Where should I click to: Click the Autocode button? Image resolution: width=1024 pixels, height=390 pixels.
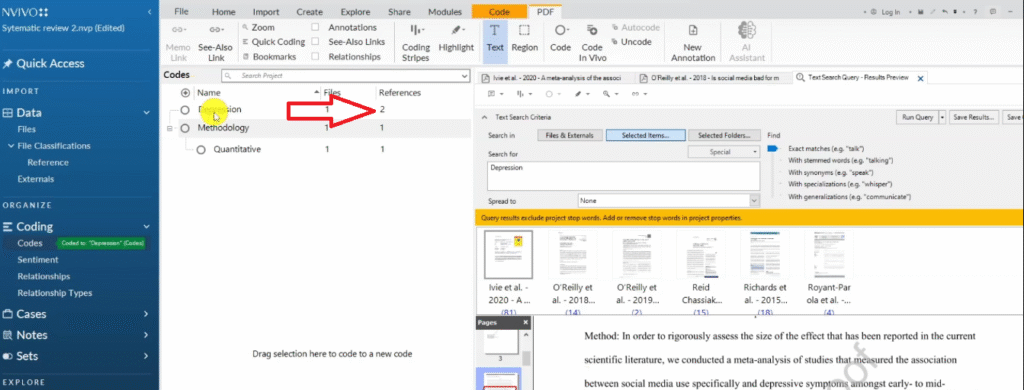(635, 27)
